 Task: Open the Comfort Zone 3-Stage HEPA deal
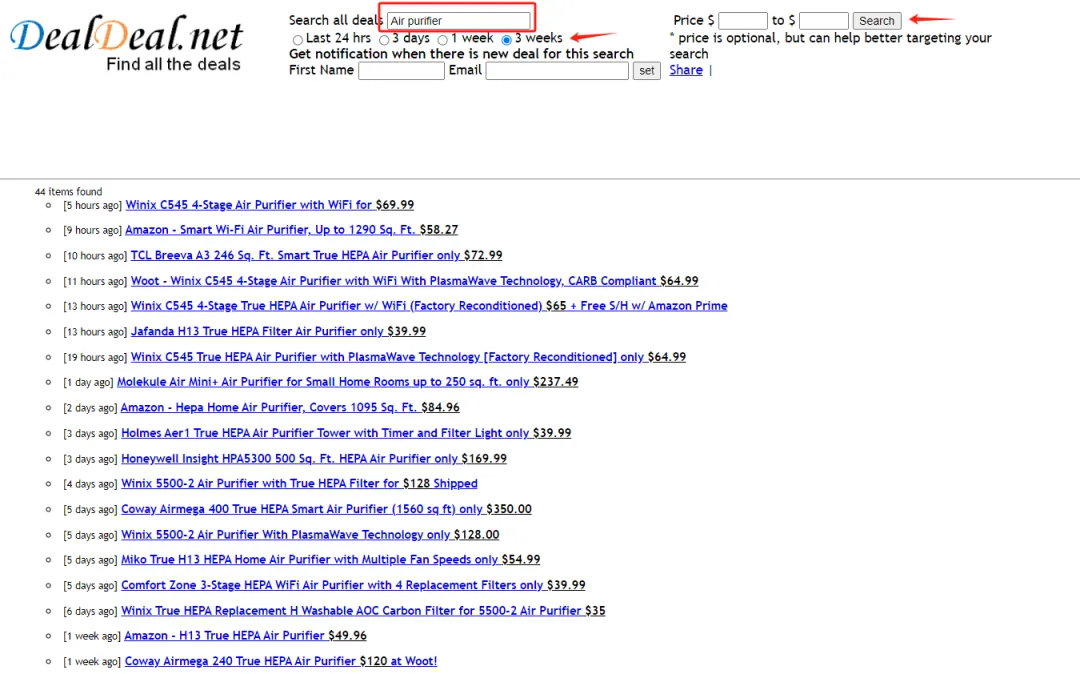pyautogui.click(x=353, y=585)
